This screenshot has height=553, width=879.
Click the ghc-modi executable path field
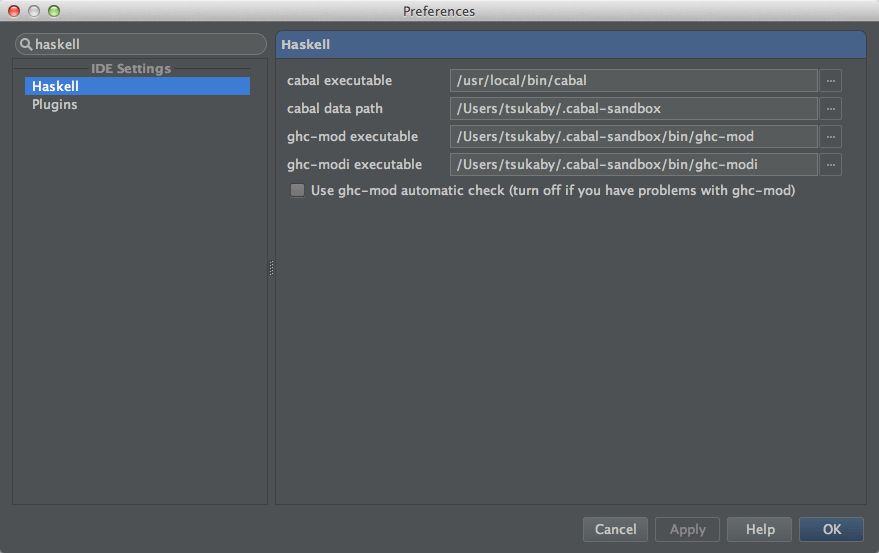coord(634,164)
